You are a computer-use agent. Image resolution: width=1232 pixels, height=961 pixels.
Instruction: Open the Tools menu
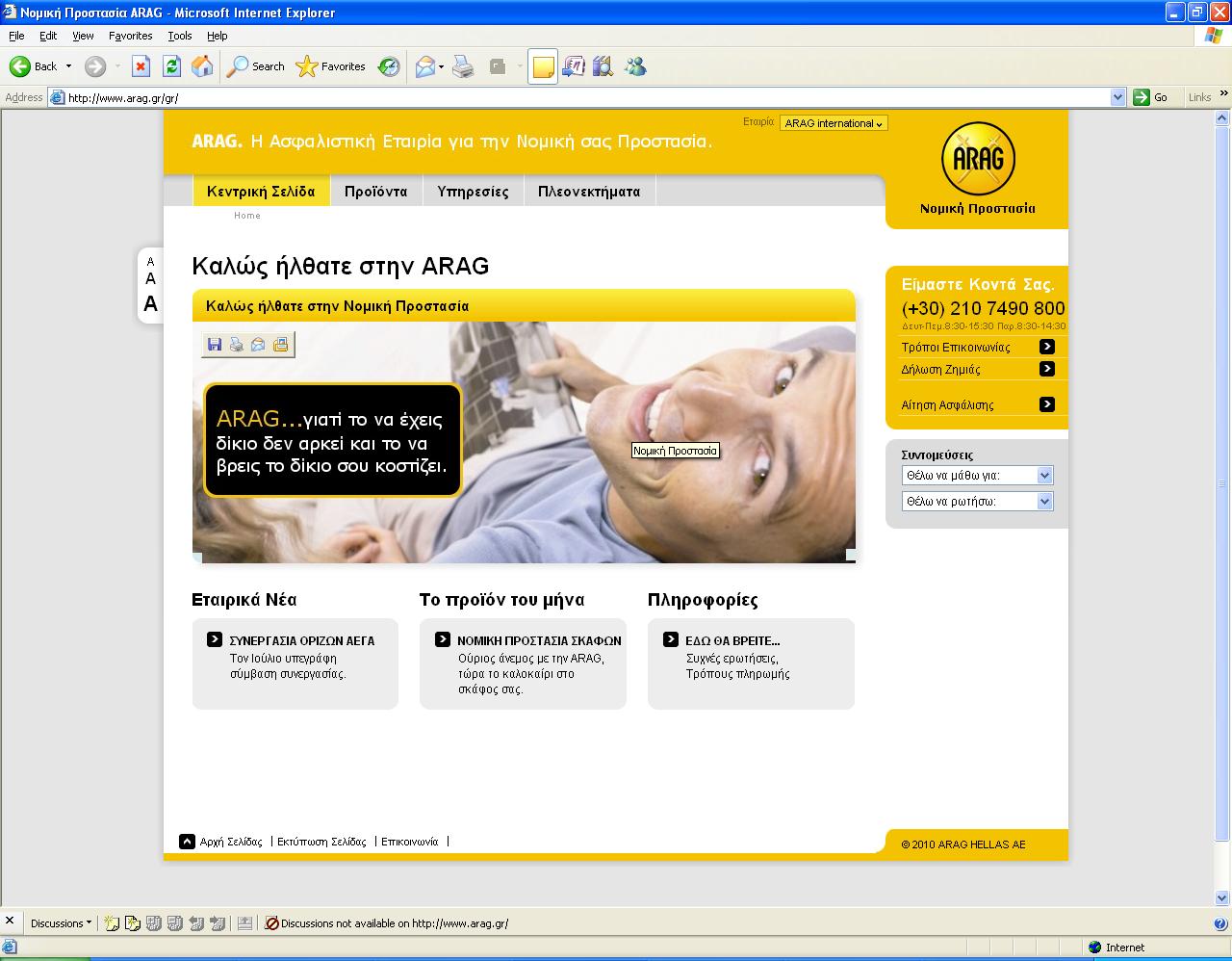coord(180,36)
